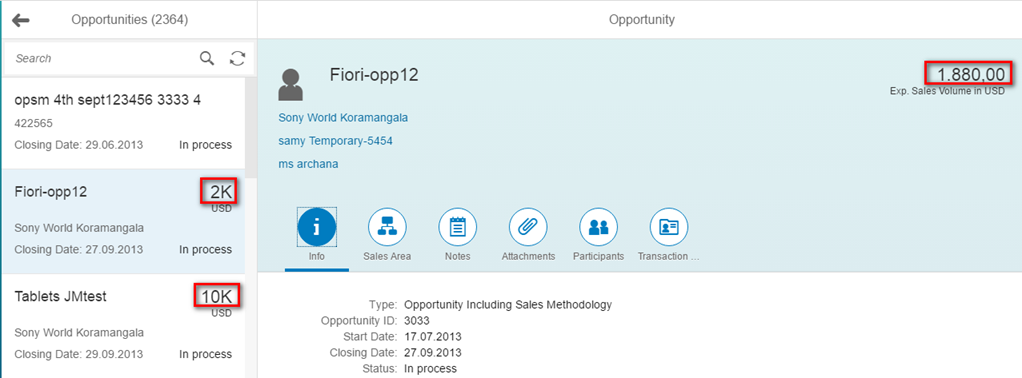The height and width of the screenshot is (378, 1022).
Task: Select opsm 4th sept123456 opportunity
Action: 123,123
